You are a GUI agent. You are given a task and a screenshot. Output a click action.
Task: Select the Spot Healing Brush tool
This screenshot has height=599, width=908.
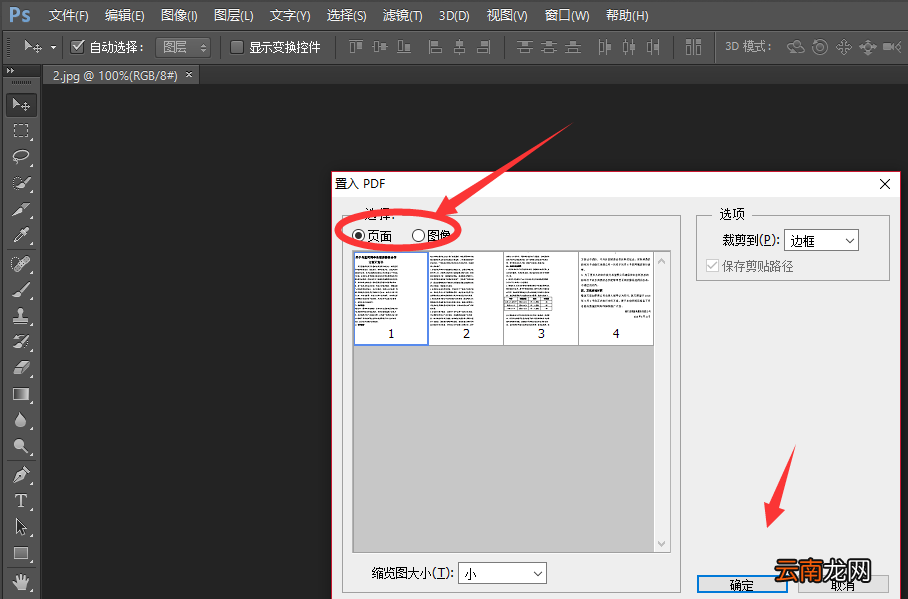21,264
